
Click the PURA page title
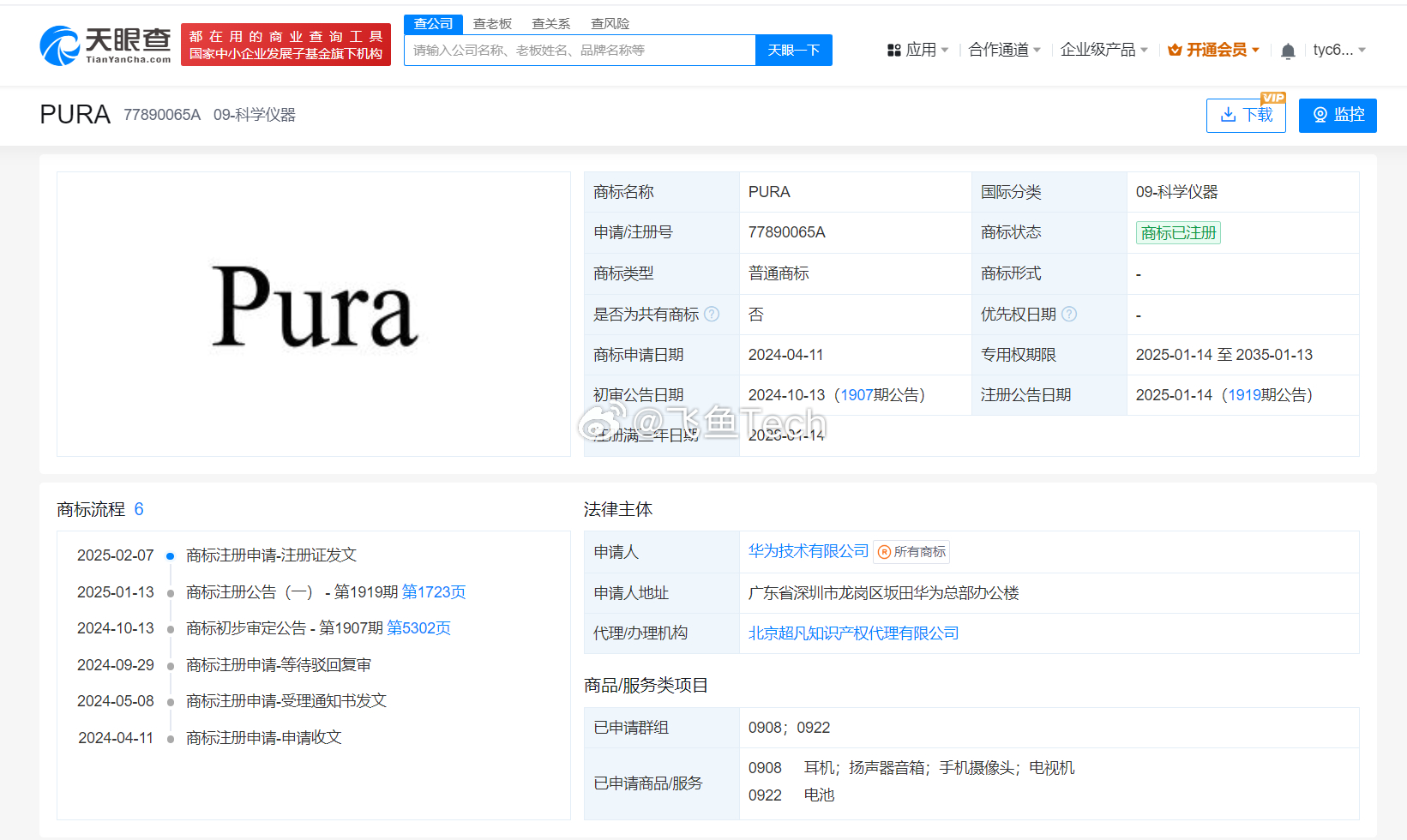(75, 115)
